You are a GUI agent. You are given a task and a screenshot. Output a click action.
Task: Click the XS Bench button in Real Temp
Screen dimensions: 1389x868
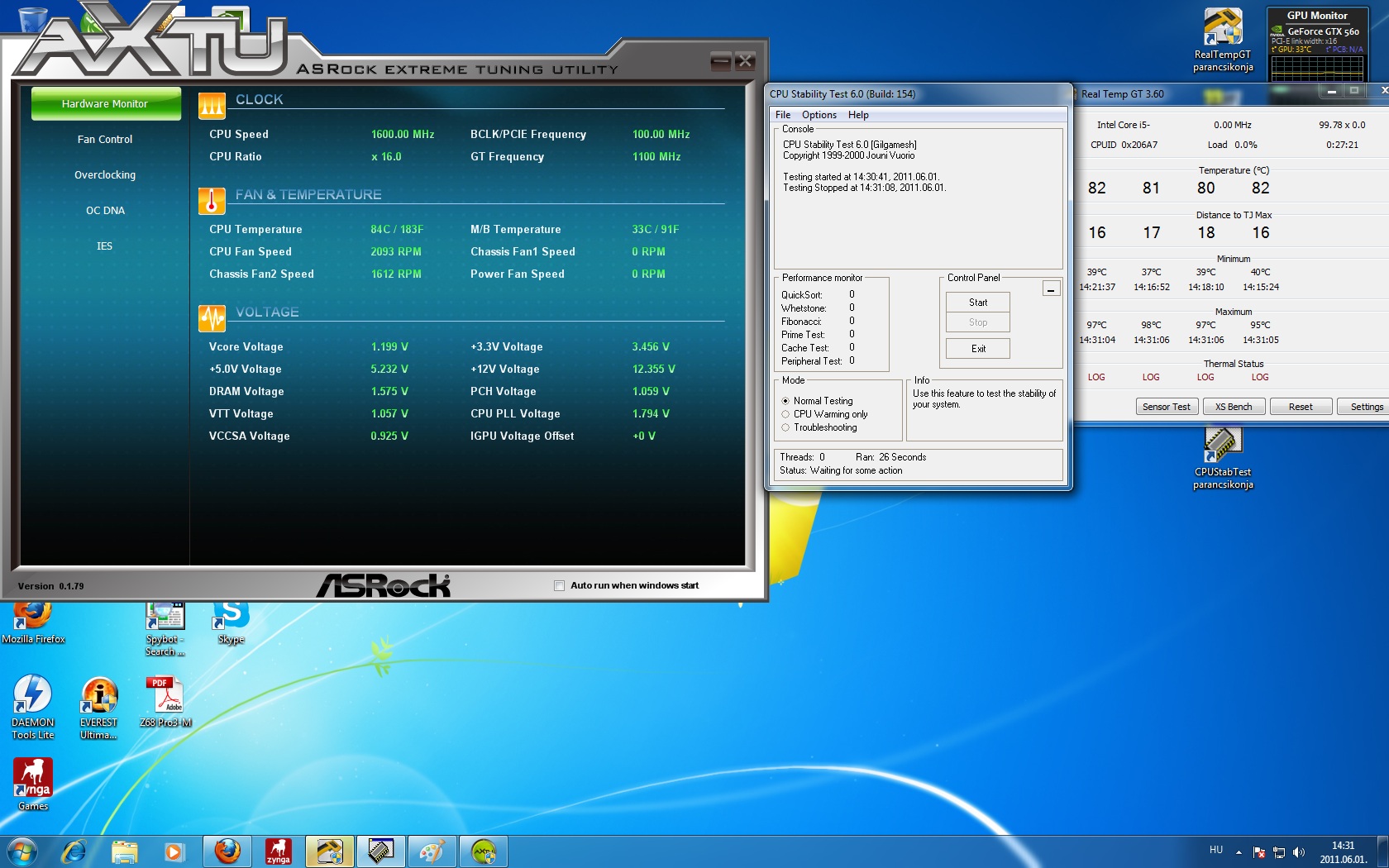point(1233,407)
